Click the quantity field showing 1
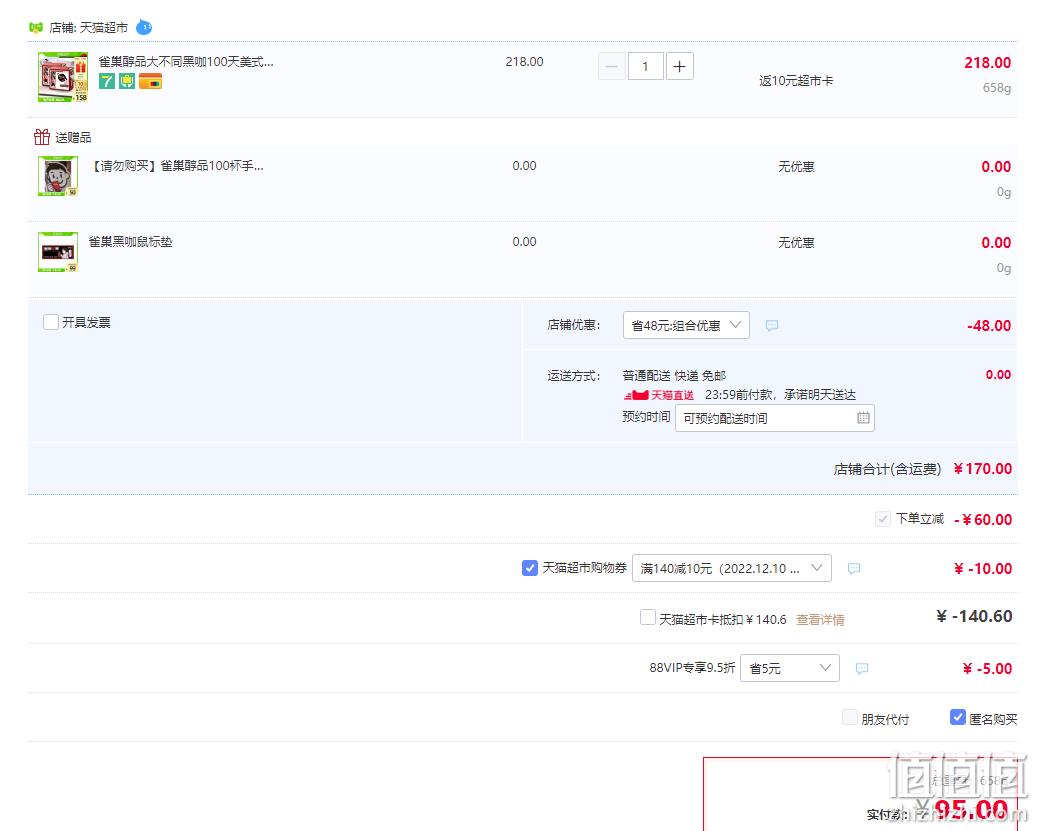 click(x=645, y=66)
